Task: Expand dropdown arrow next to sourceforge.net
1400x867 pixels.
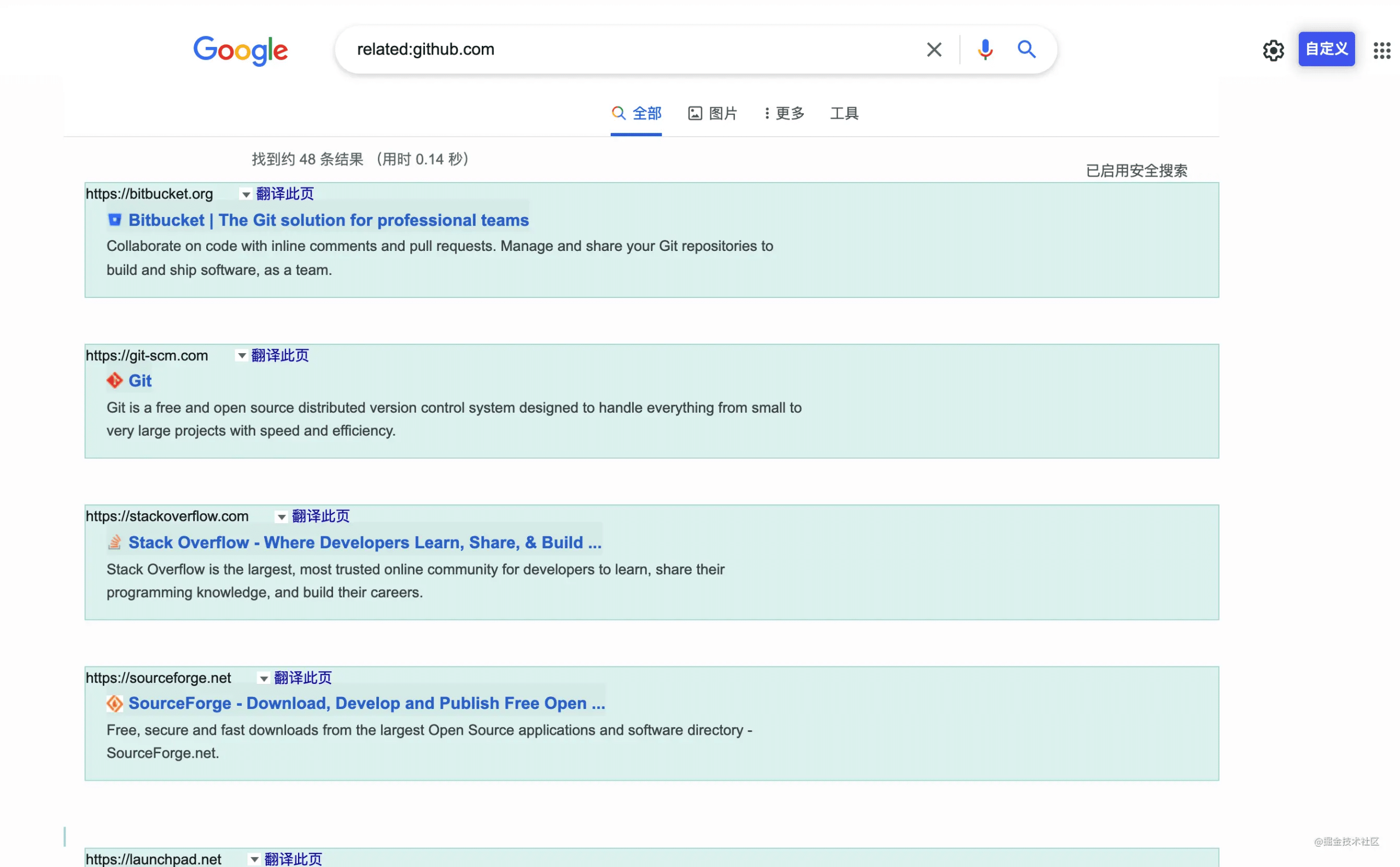Action: point(264,679)
